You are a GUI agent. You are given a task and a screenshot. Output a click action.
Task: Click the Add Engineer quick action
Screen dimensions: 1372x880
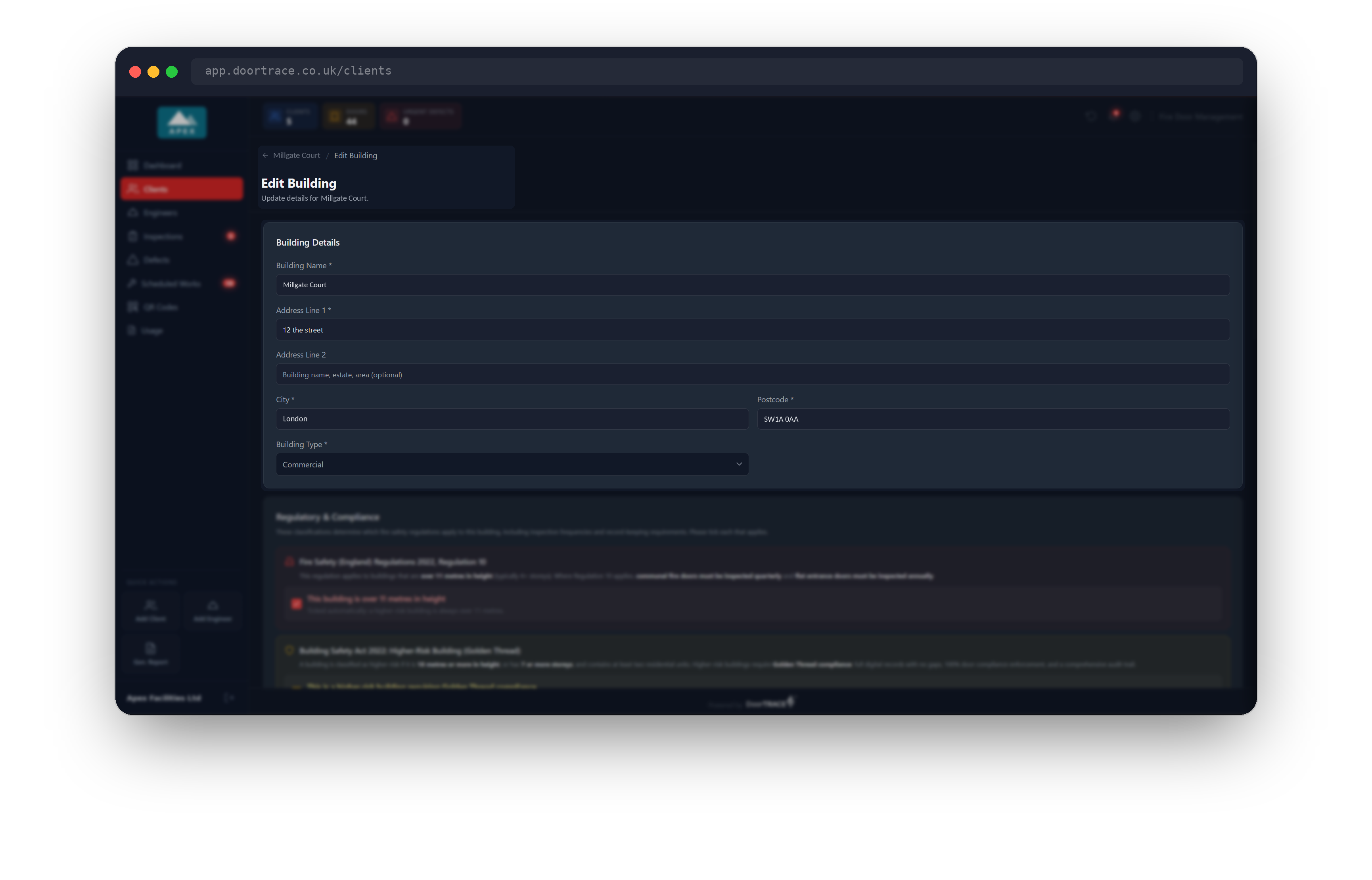tap(213, 611)
